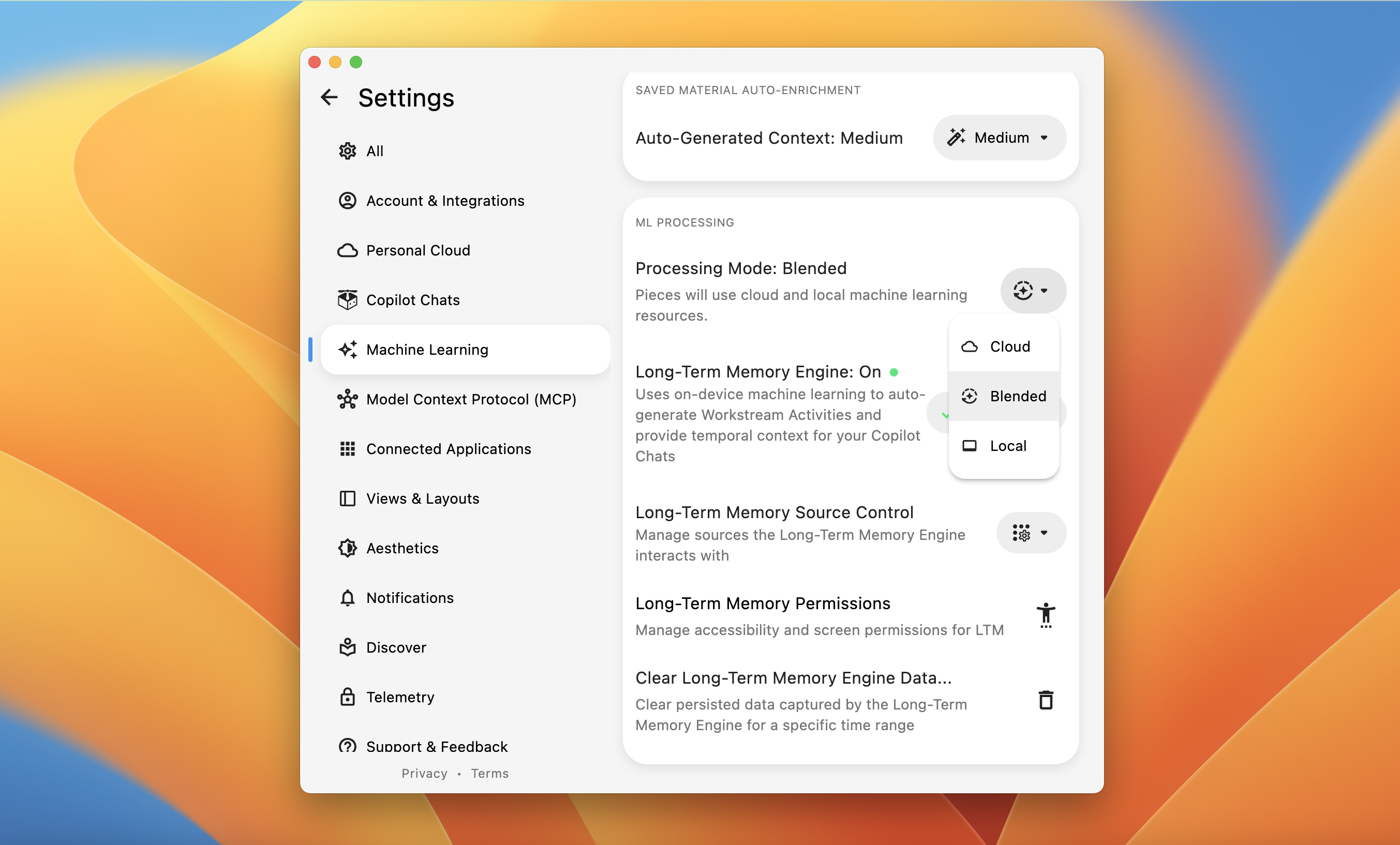Open Long-Term Memory Source Control dropdown
1400x845 pixels.
pos(1031,533)
